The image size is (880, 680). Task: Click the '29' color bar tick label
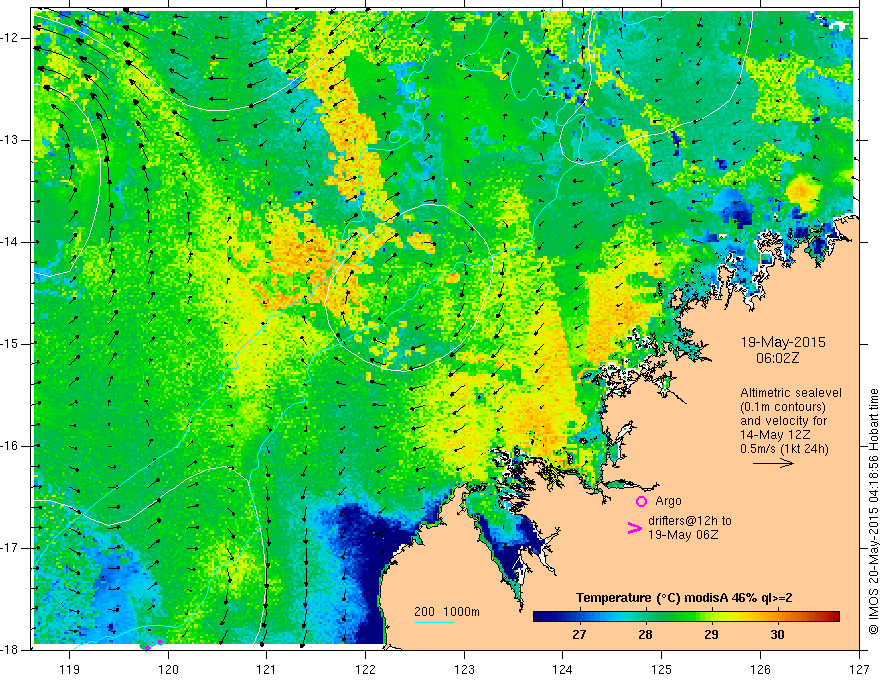click(711, 635)
